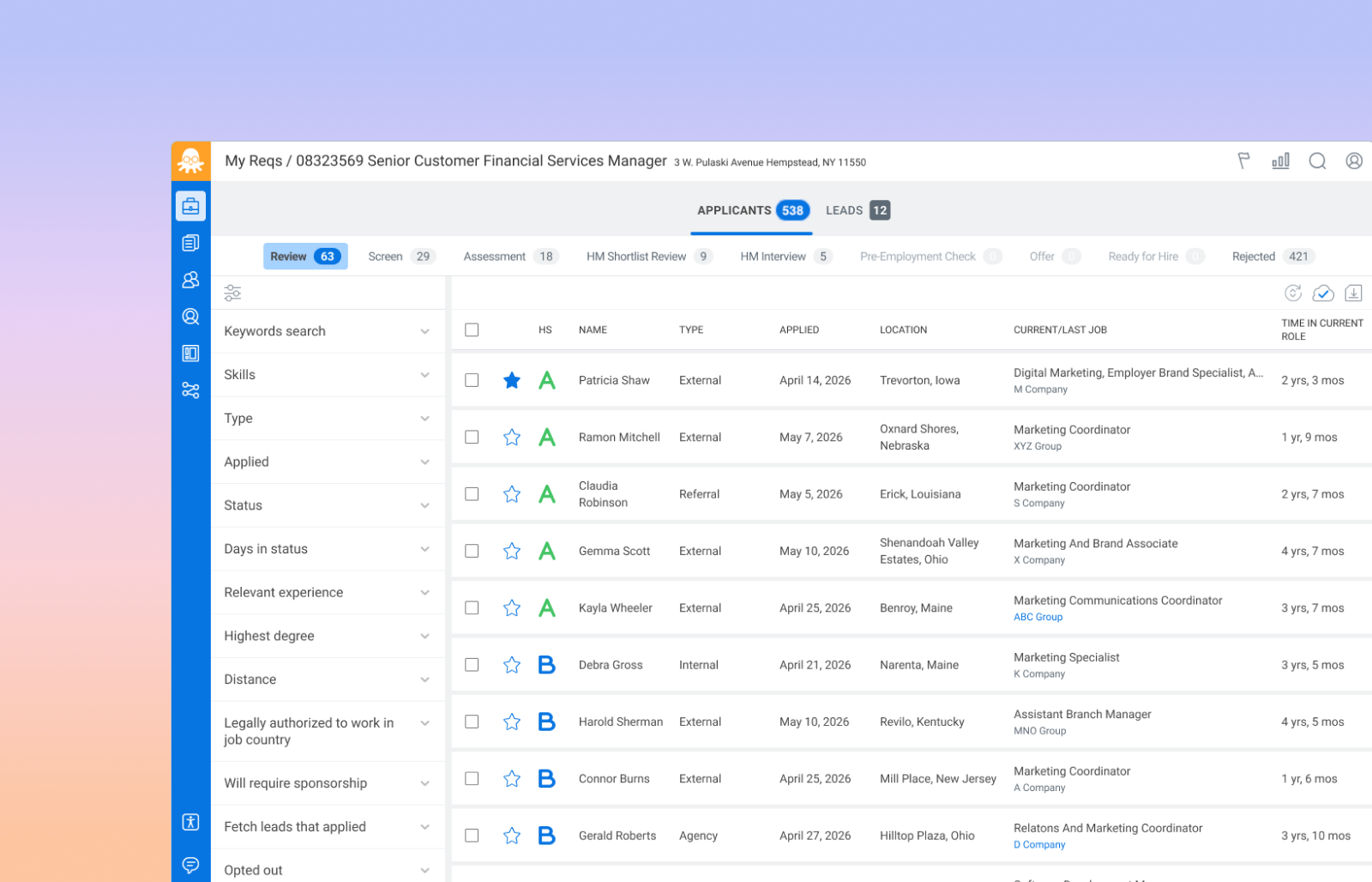
Task: Click the download icon above table
Action: pyautogui.click(x=1353, y=293)
